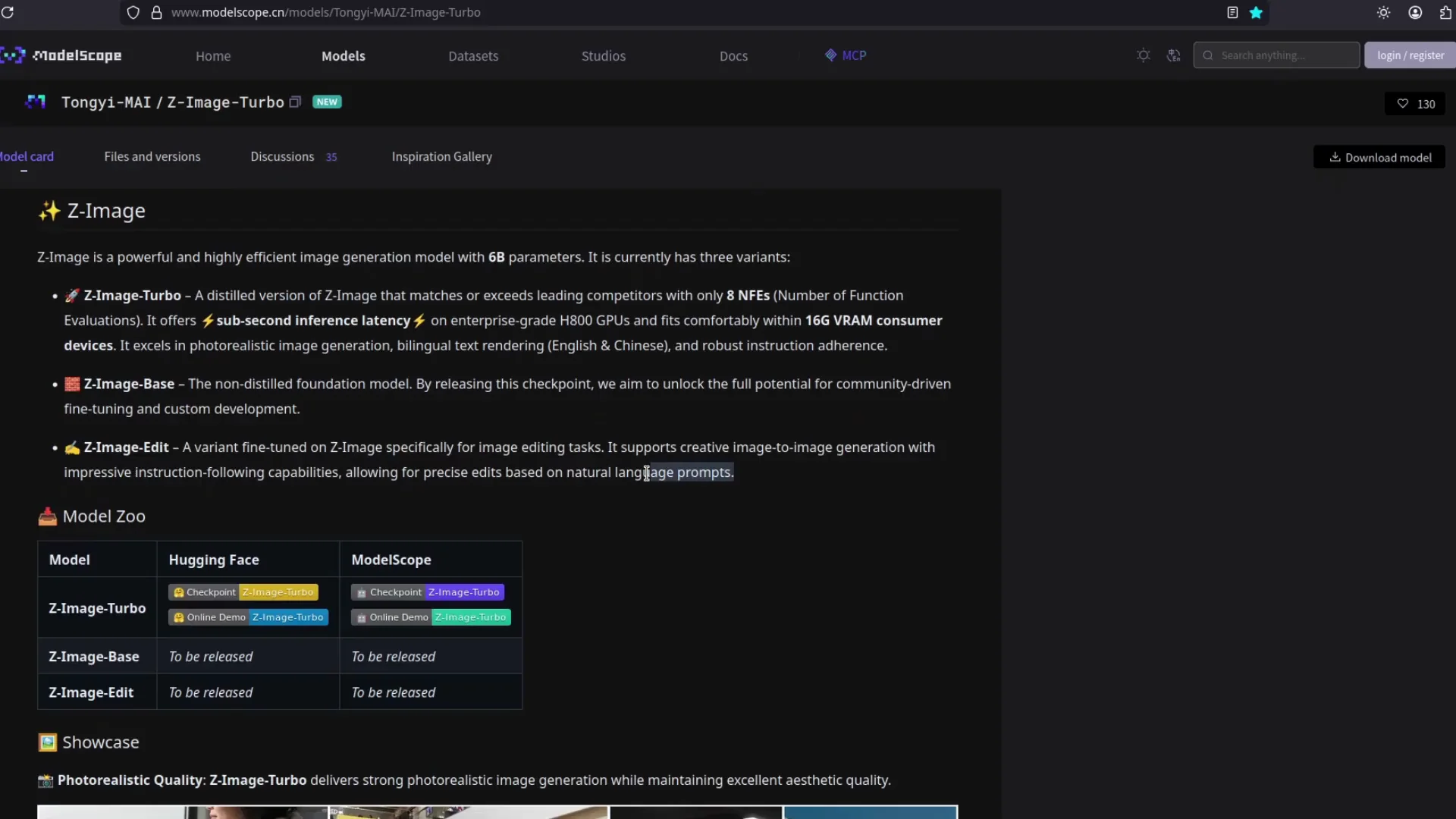Open Files and versions tab
The width and height of the screenshot is (1456, 819).
click(152, 157)
